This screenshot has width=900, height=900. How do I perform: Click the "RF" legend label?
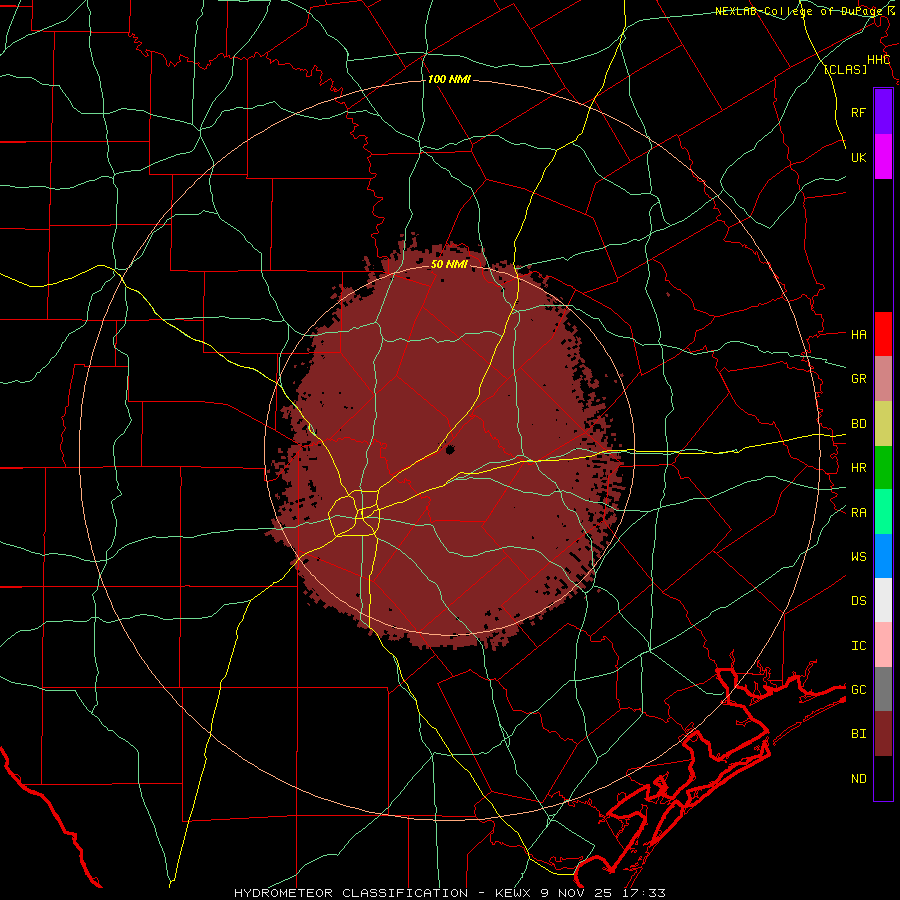coord(858,112)
